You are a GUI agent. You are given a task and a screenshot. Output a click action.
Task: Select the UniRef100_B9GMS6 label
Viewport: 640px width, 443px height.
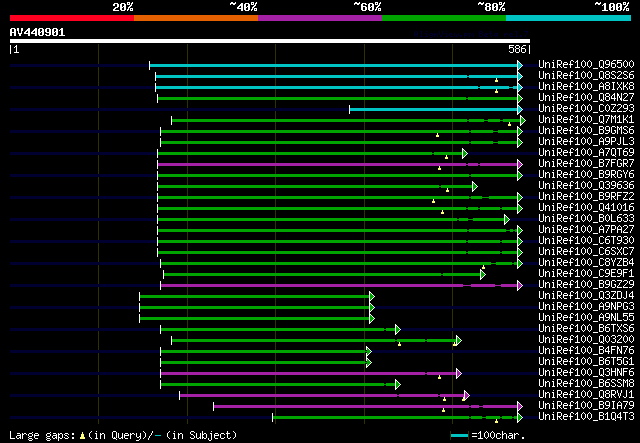click(586, 131)
